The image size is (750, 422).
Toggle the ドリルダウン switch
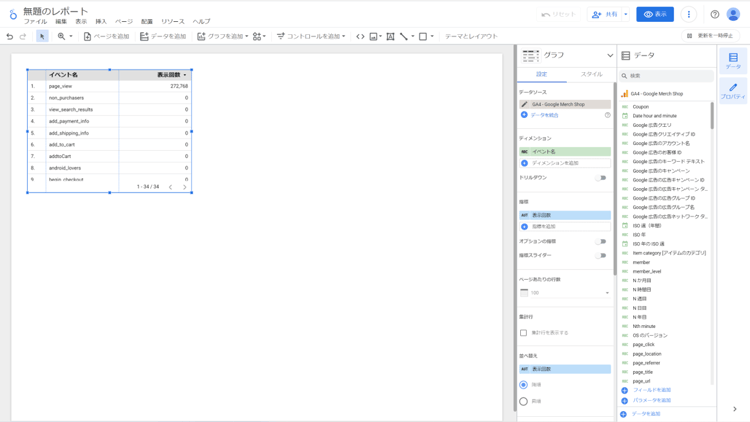[601, 178]
